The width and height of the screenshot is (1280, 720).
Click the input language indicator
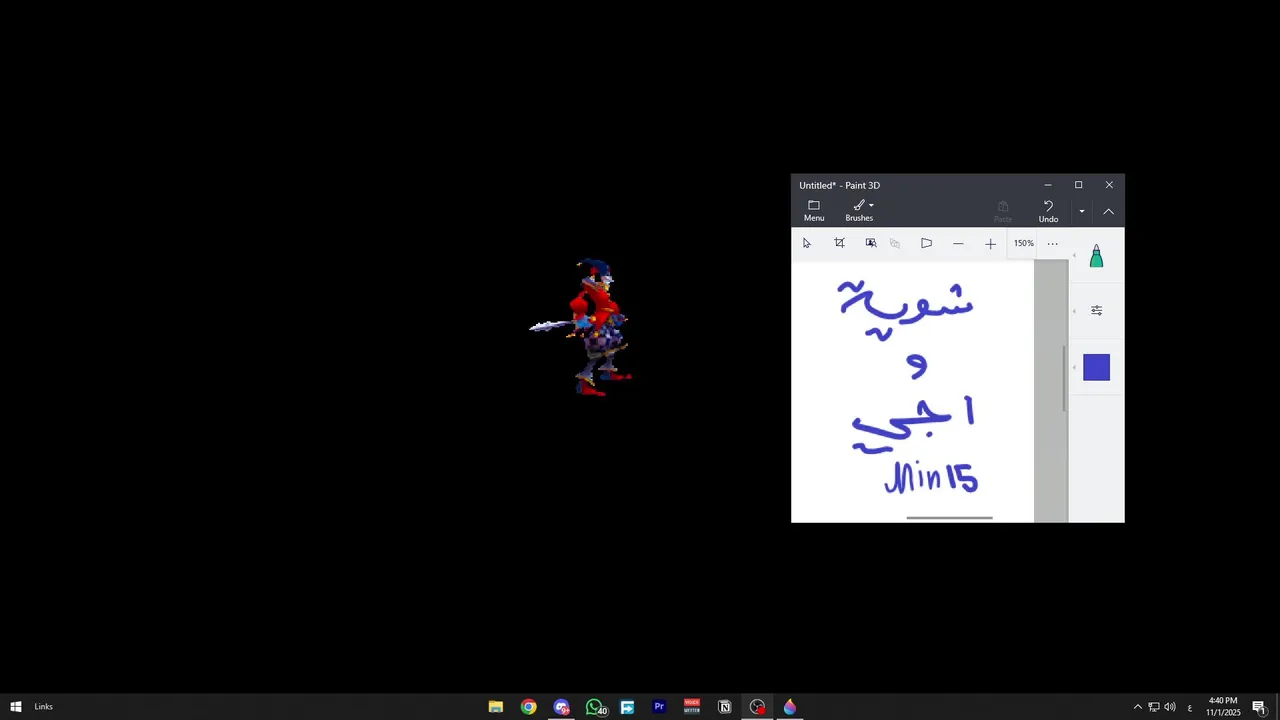tap(1189, 707)
